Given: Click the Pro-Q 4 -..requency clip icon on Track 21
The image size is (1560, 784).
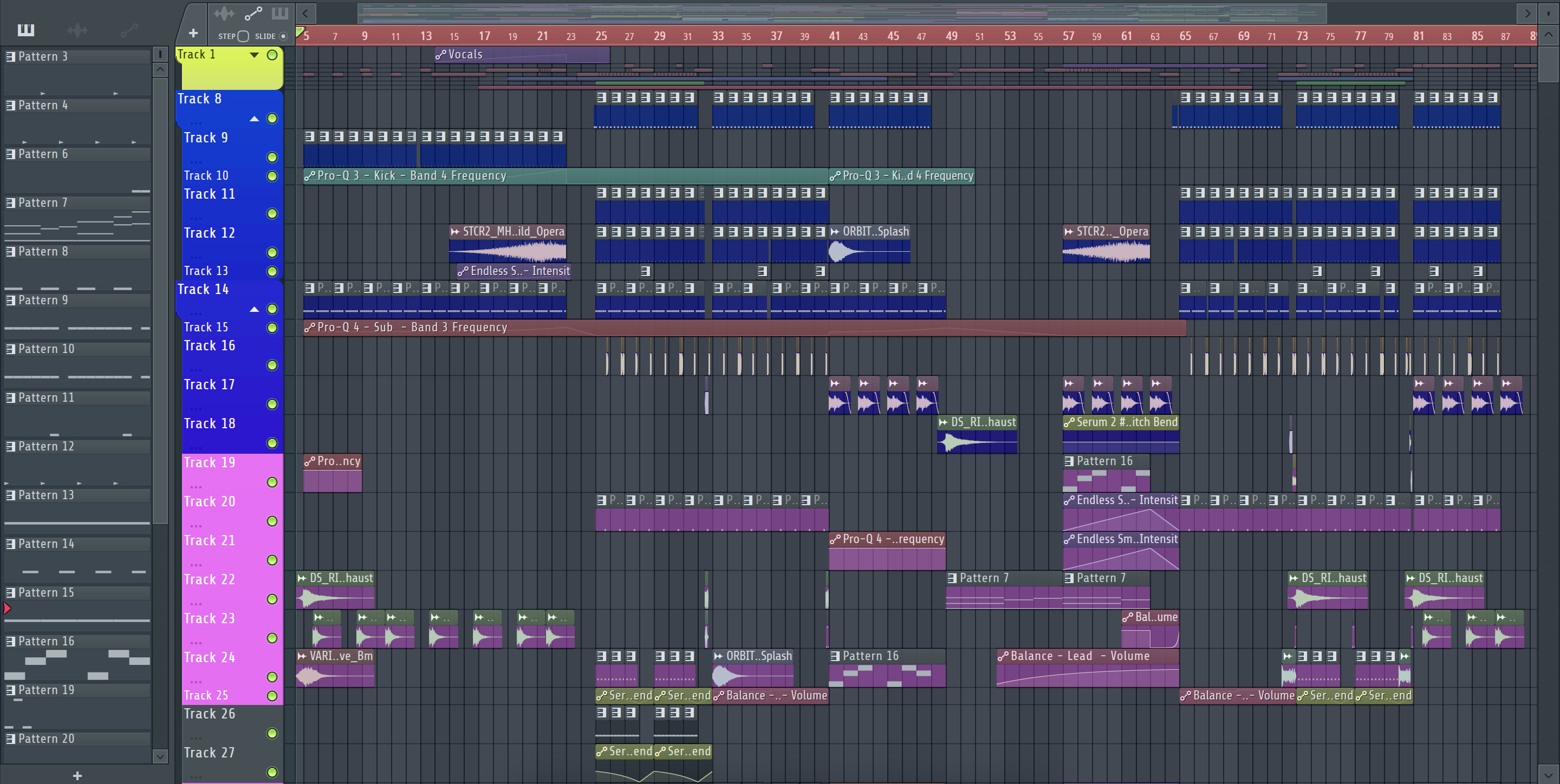Looking at the screenshot, I should 835,539.
